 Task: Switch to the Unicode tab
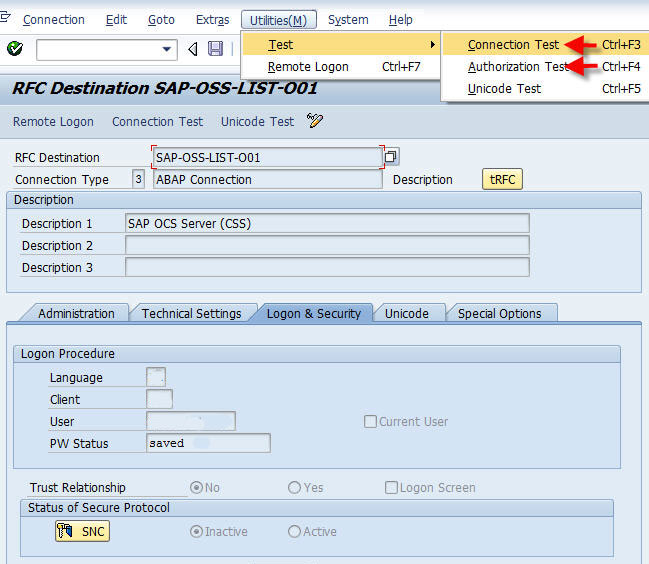(406, 313)
